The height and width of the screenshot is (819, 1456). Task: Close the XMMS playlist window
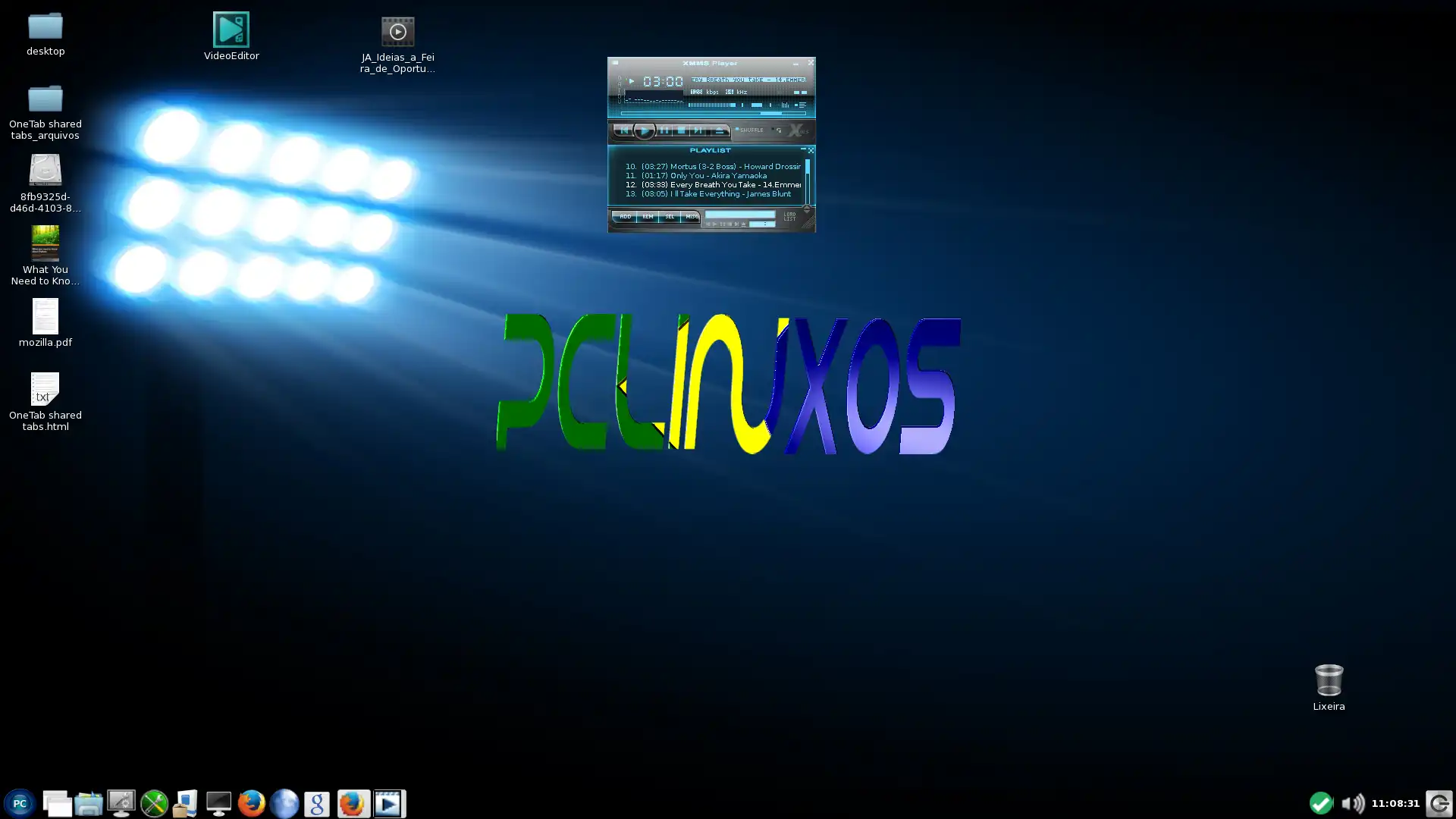[811, 150]
